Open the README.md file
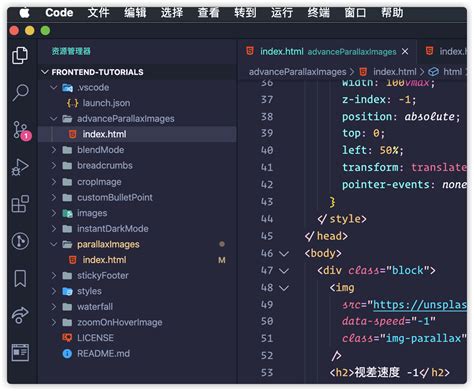 (x=103, y=354)
